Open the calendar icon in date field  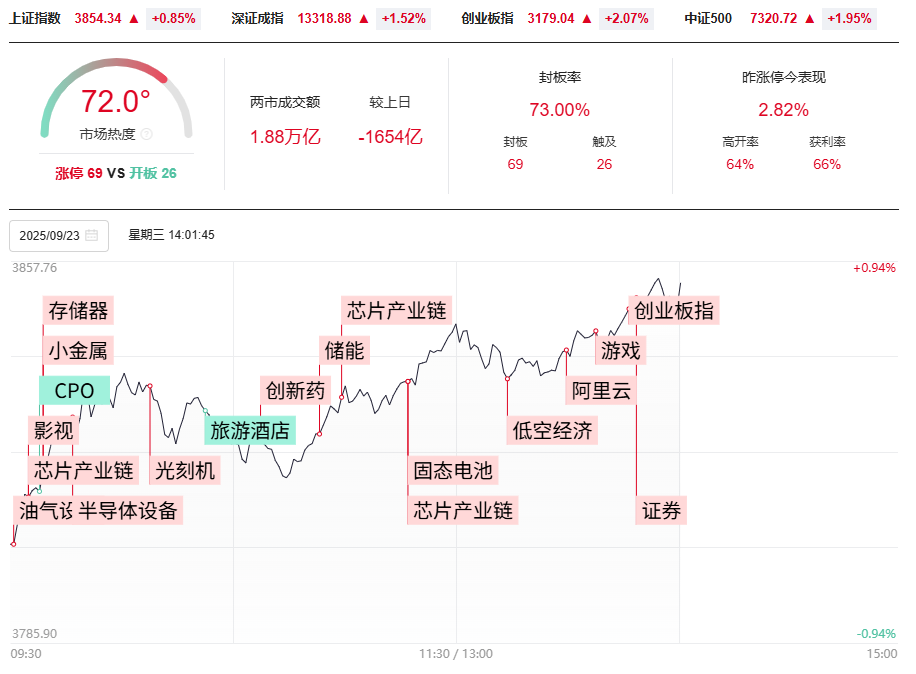(x=92, y=236)
